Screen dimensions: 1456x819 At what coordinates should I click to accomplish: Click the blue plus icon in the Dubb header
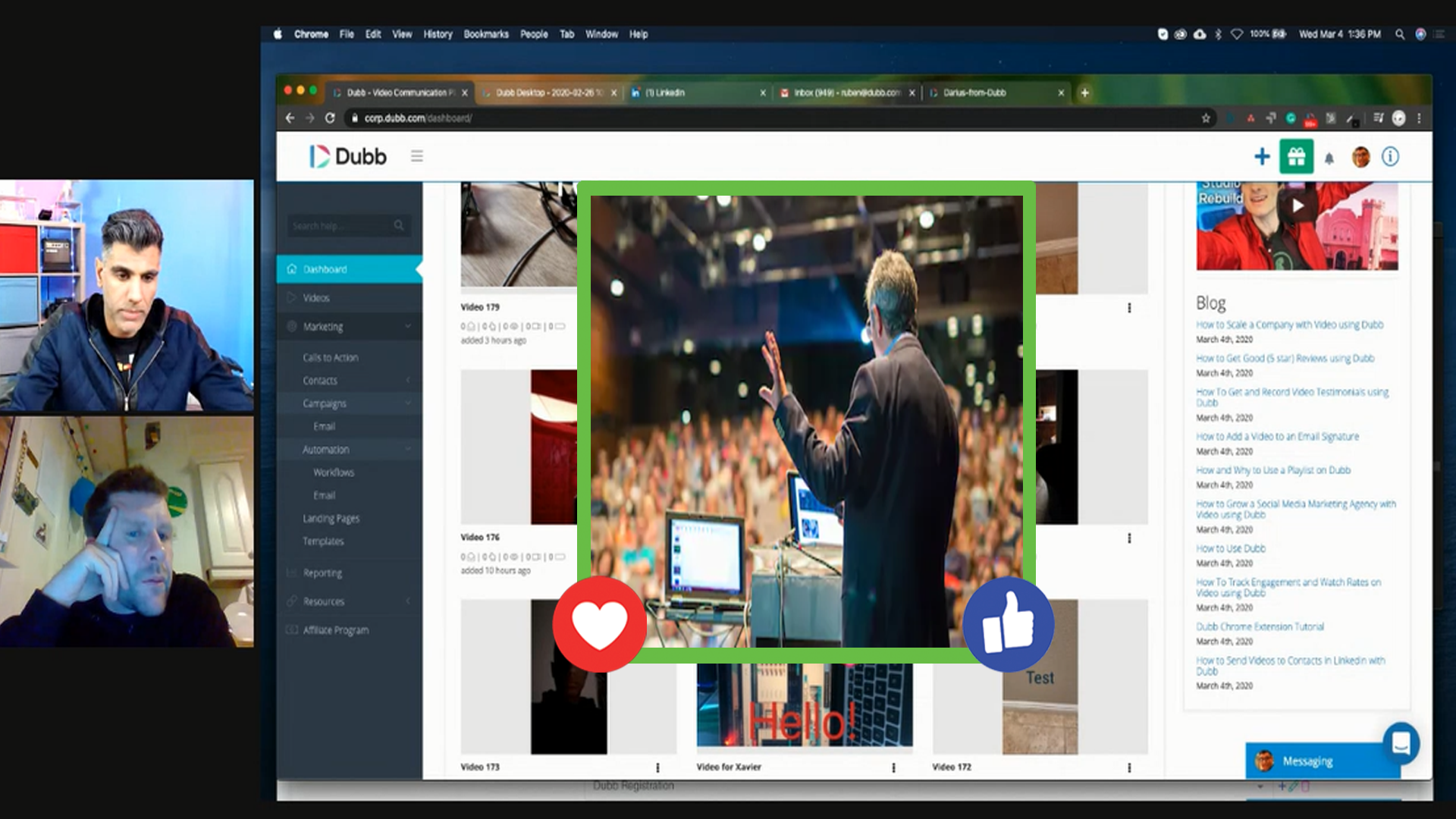[1262, 157]
